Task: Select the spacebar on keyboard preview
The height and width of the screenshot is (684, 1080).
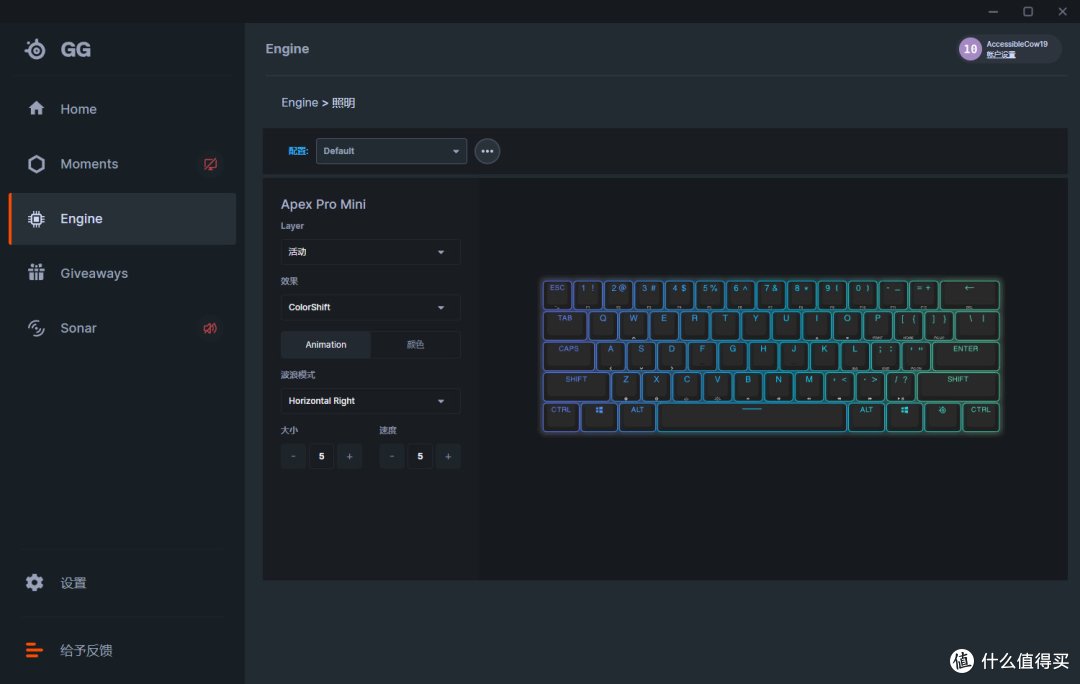Action: click(751, 417)
